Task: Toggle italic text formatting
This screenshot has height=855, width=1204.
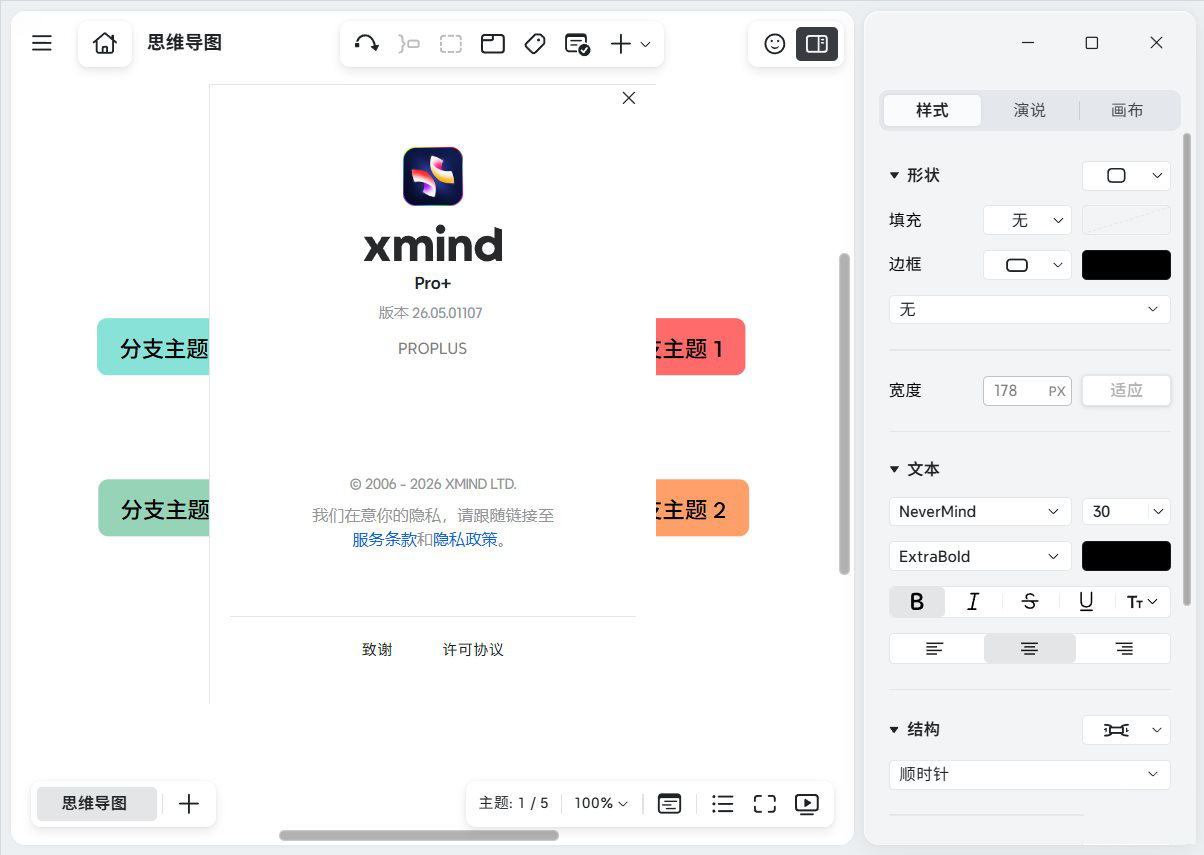Action: click(x=973, y=601)
